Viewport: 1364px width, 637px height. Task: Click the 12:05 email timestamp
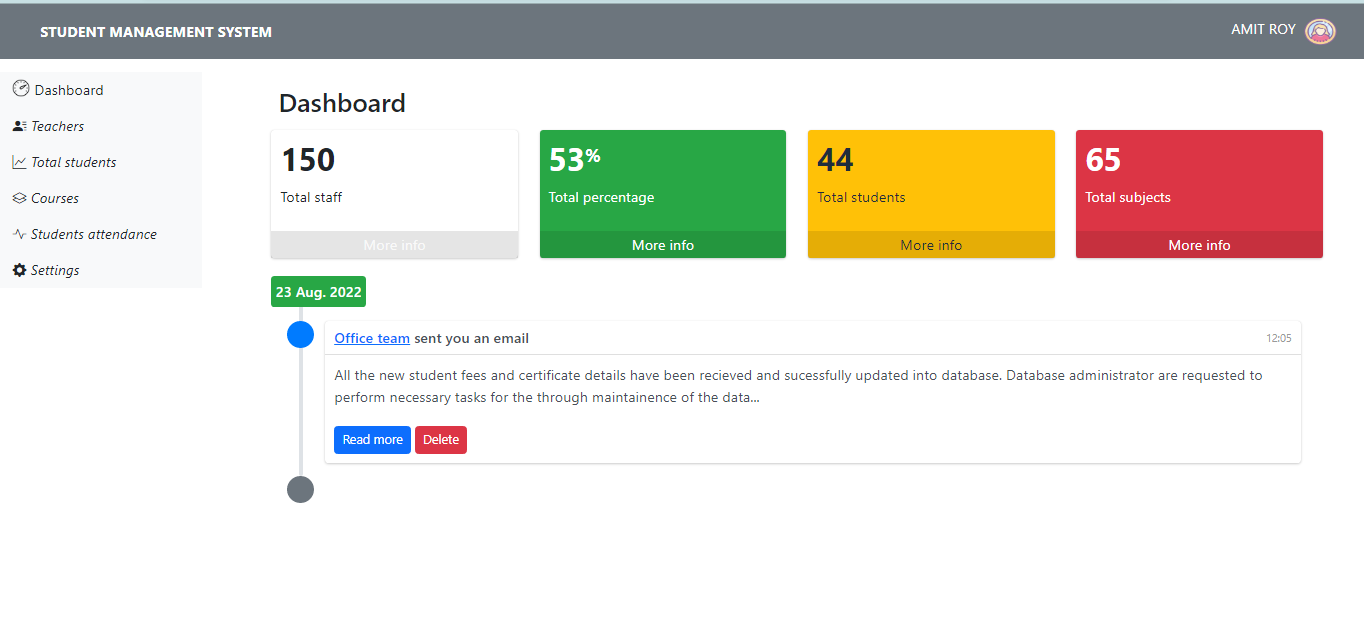(x=1279, y=338)
